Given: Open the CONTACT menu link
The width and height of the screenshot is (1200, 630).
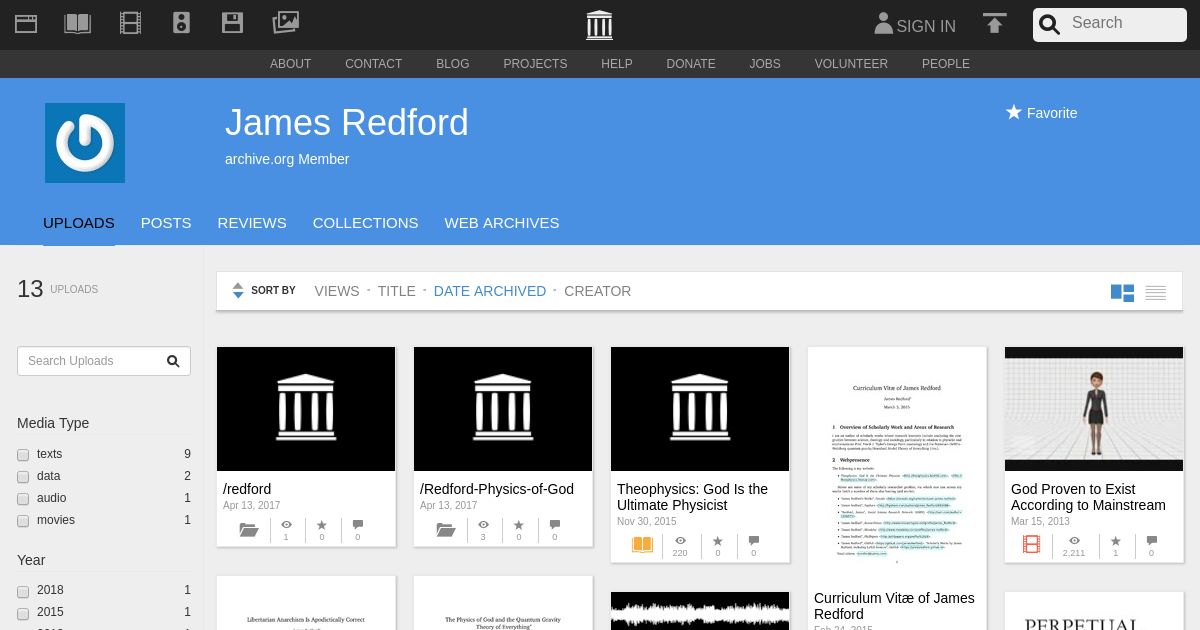Looking at the screenshot, I should coord(374,64).
